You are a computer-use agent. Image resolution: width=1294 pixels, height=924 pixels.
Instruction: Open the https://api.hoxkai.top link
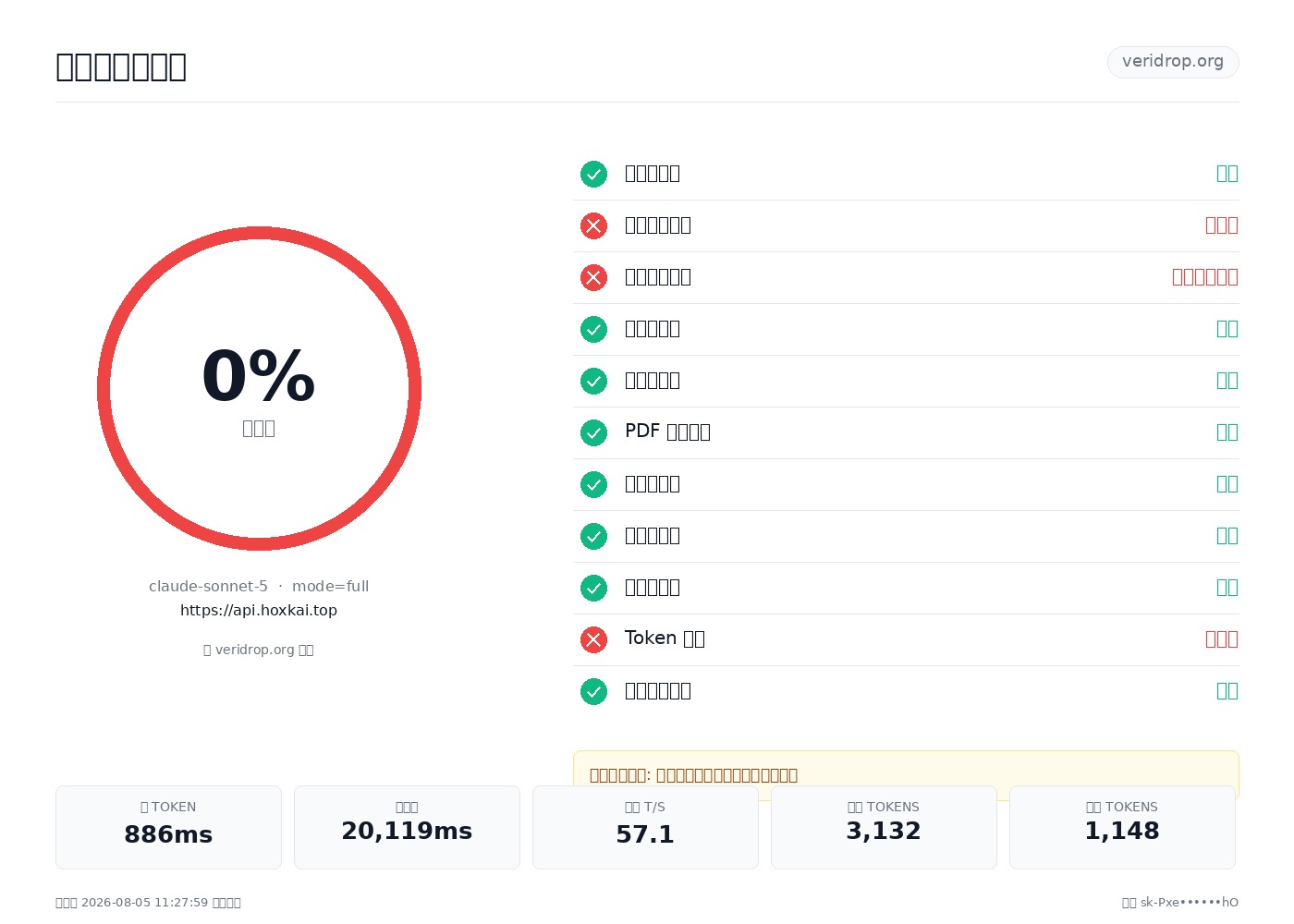(259, 610)
